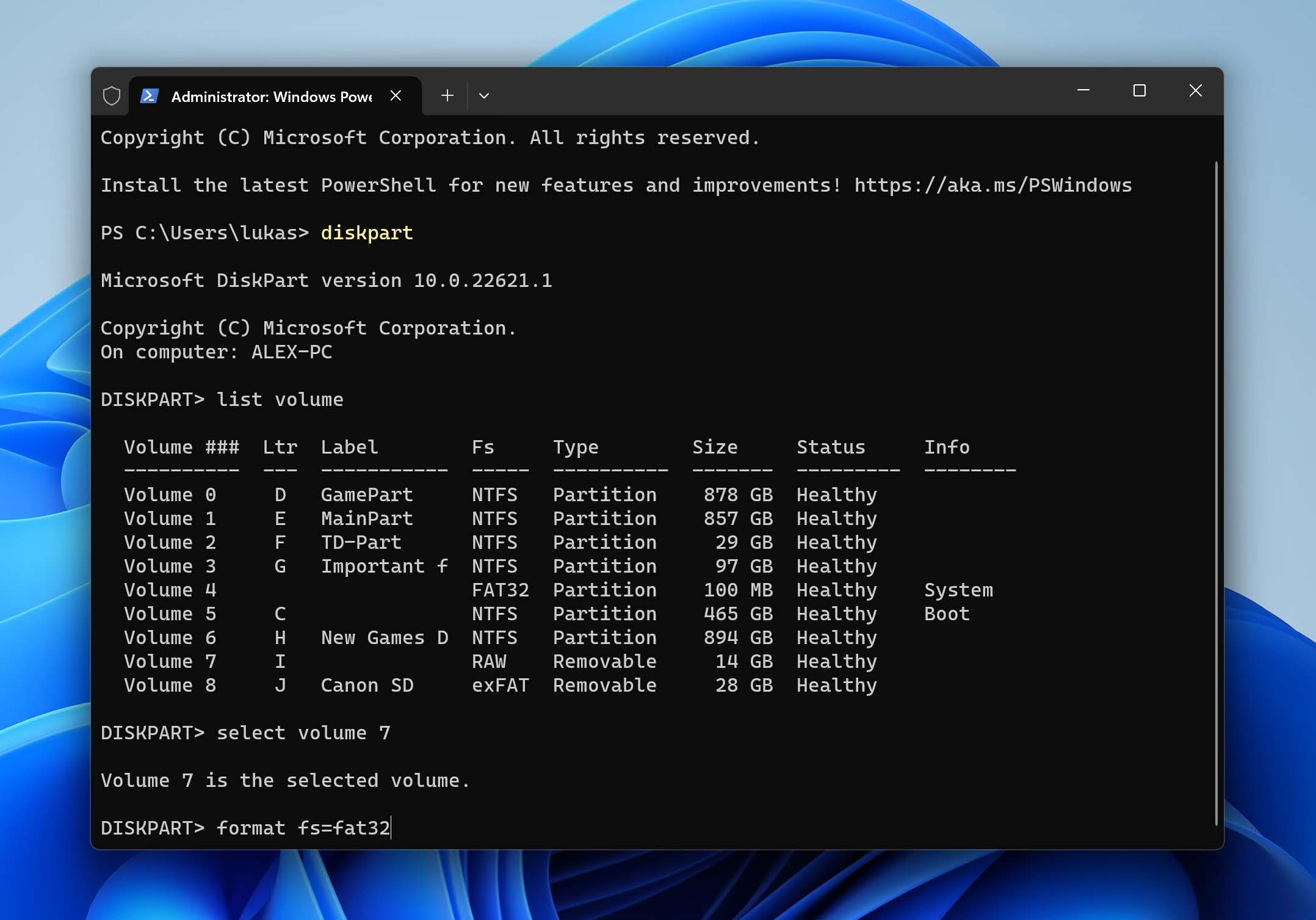Click 'Canon SD' label in Volume 8 row
The image size is (1316, 920).
367,685
